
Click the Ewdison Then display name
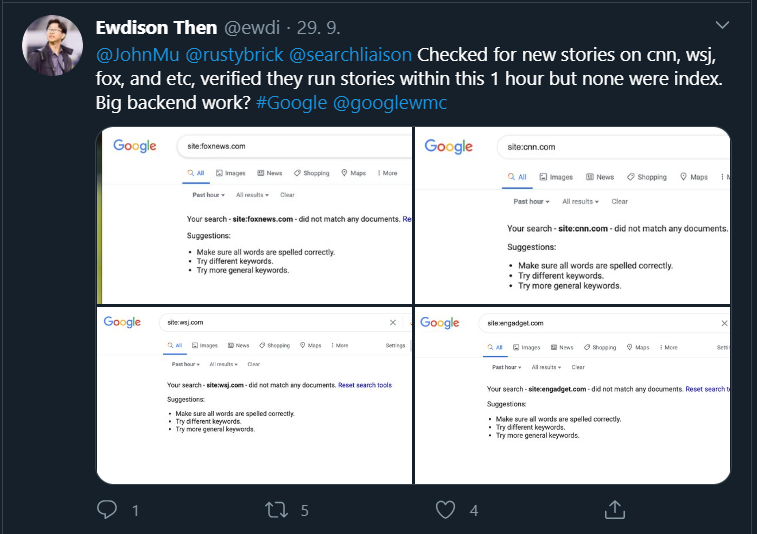click(x=156, y=28)
